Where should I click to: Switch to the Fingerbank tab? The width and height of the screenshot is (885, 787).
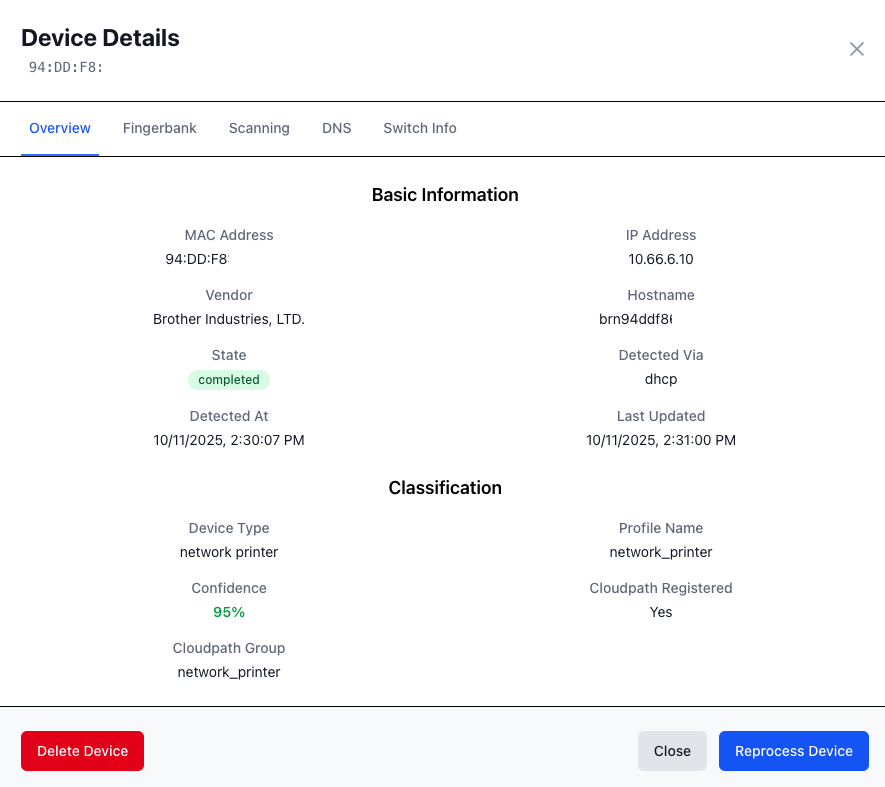coord(160,128)
